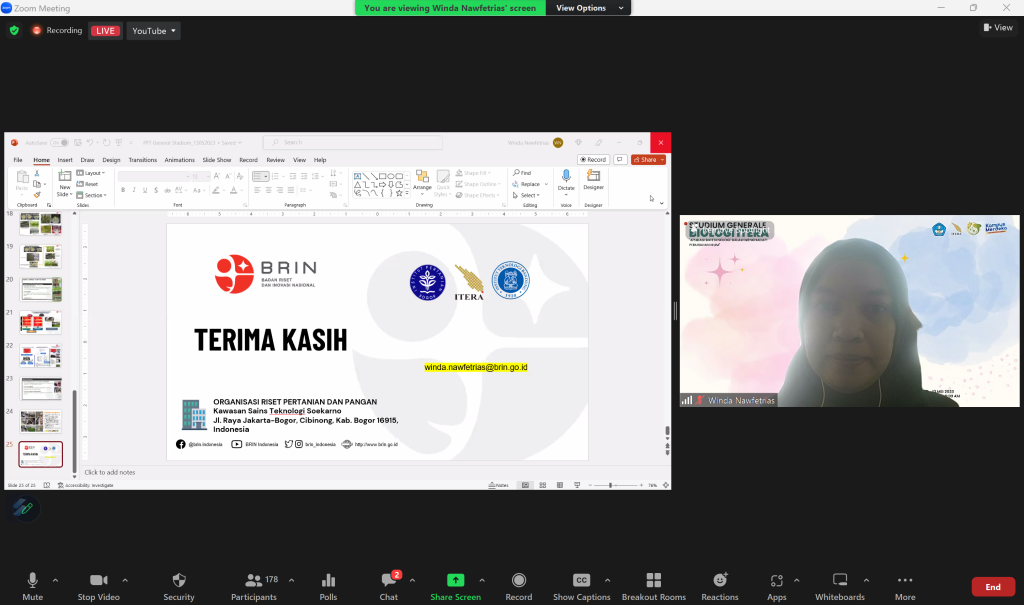Click the PowerPoint Search box
Image resolution: width=1024 pixels, height=605 pixels.
353,142
